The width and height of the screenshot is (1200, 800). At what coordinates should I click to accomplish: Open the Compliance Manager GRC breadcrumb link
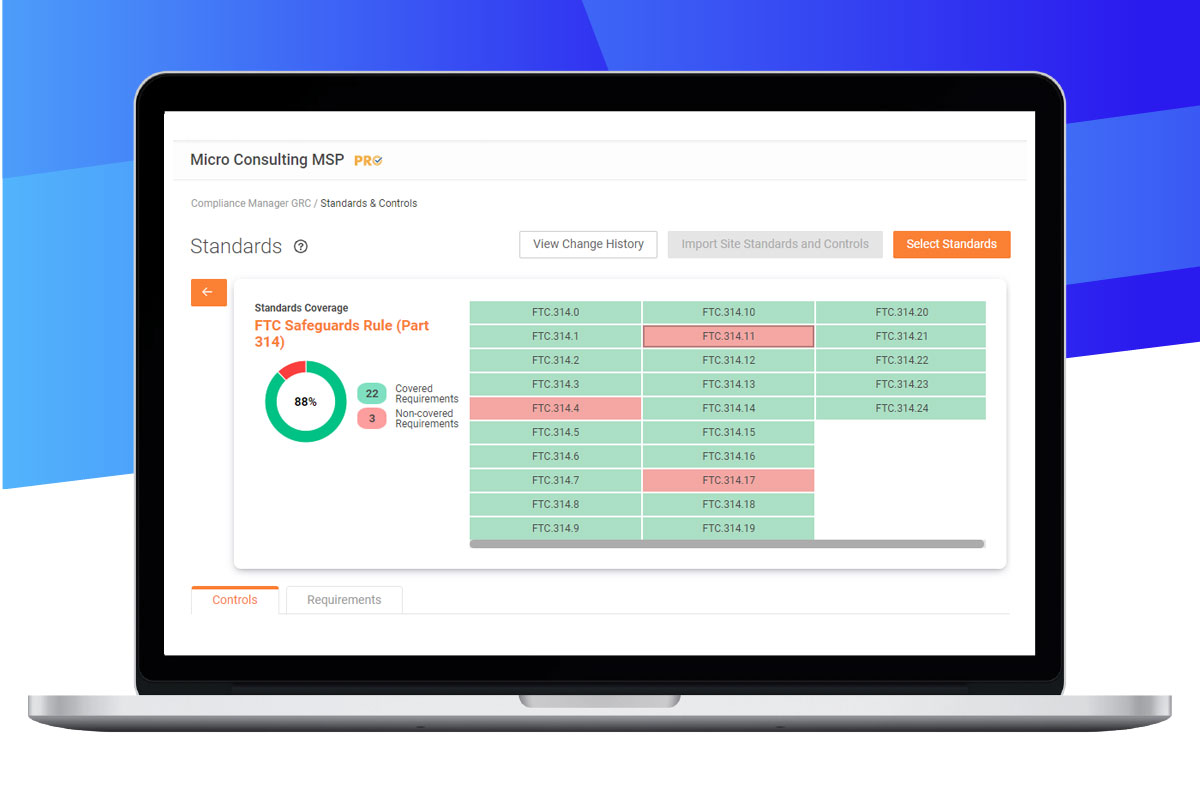(251, 203)
